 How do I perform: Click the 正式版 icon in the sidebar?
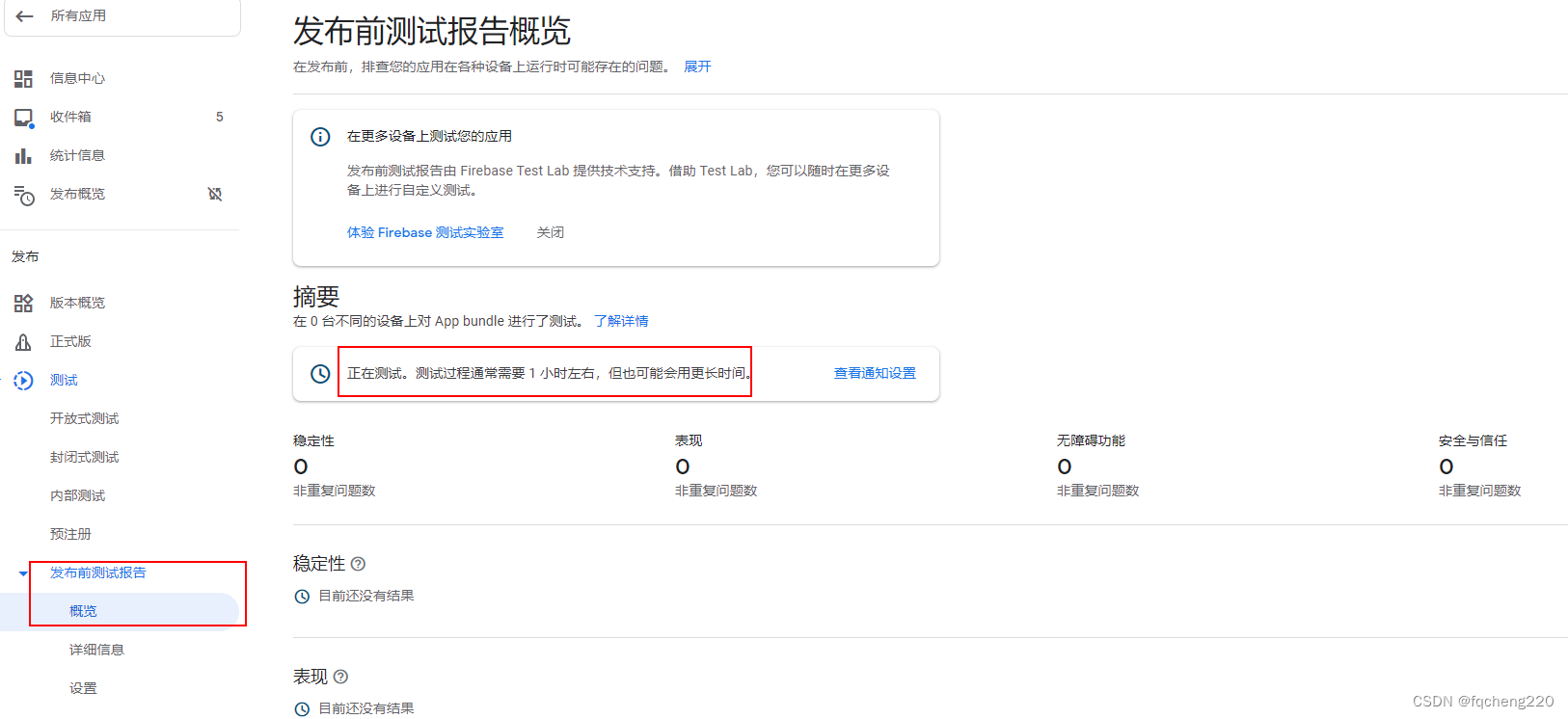23,342
